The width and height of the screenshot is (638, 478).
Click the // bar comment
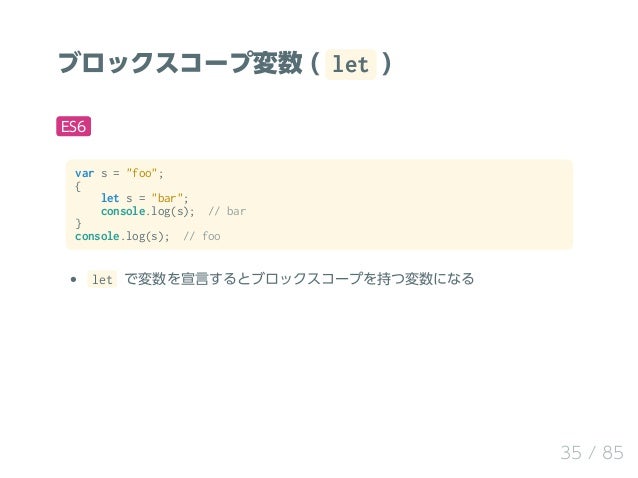[x=227, y=211]
